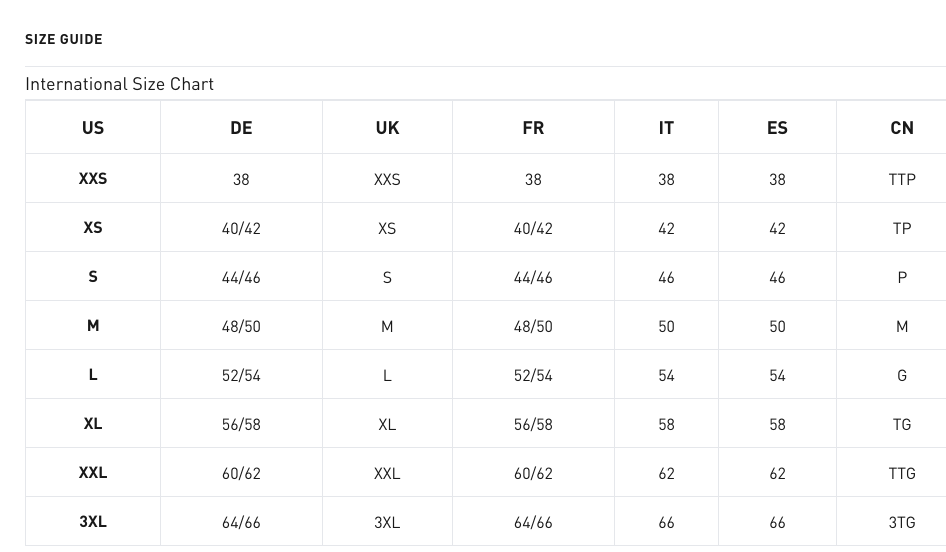Image resolution: width=946 pixels, height=552 pixels.
Task: Select the XXS row label
Action: [x=93, y=179]
